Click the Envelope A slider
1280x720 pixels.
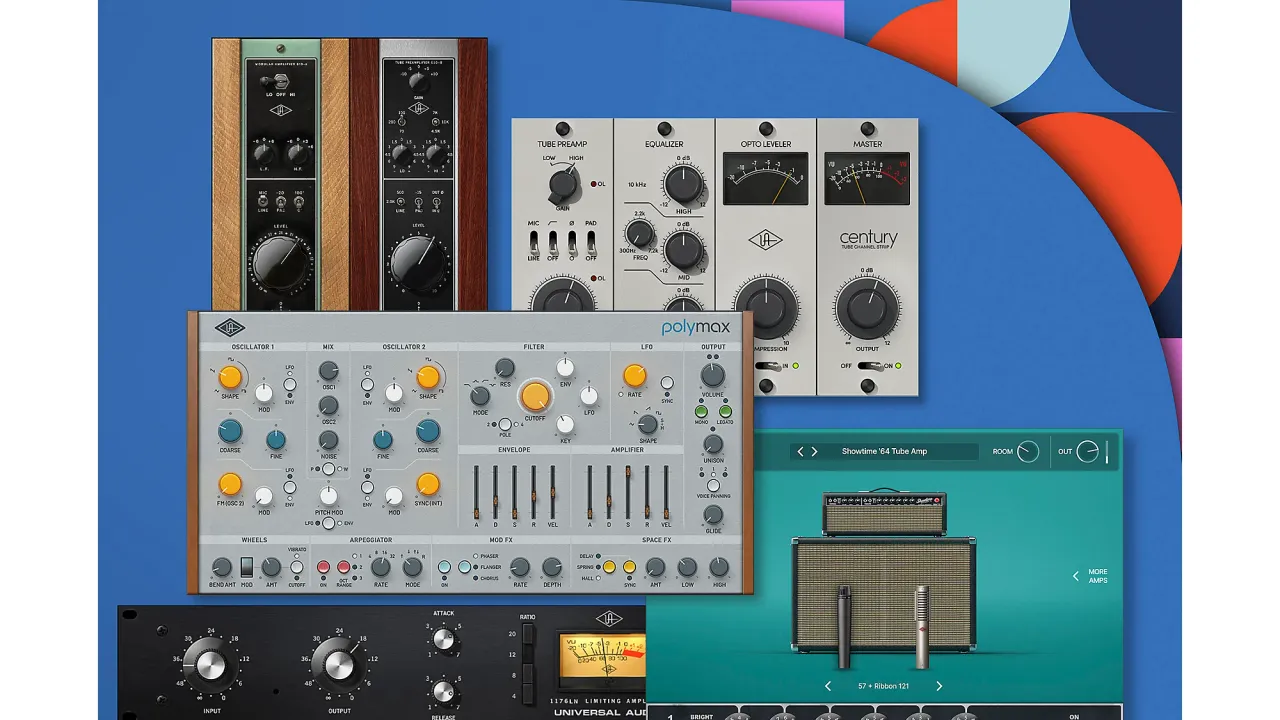click(x=476, y=493)
